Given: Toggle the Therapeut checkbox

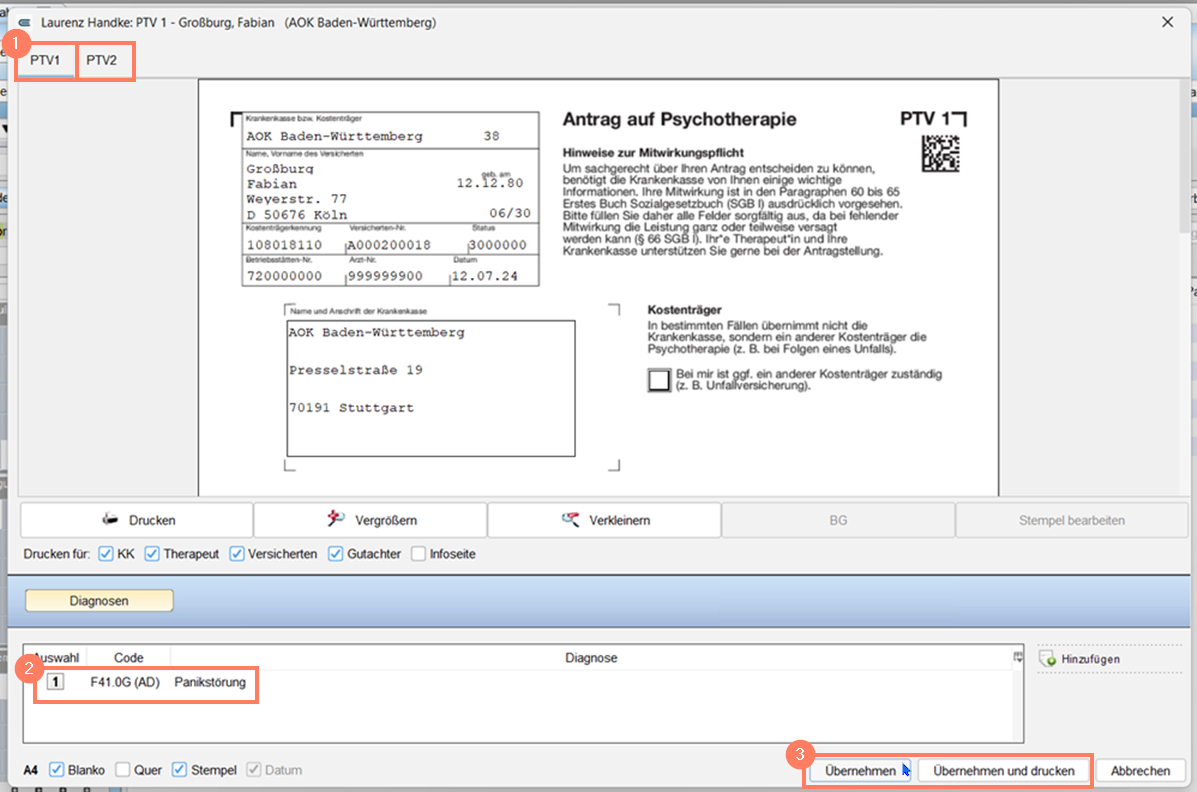Looking at the screenshot, I should [x=152, y=554].
